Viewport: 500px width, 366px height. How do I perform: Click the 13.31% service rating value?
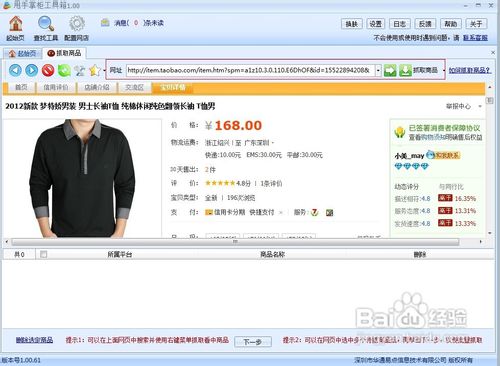(465, 211)
